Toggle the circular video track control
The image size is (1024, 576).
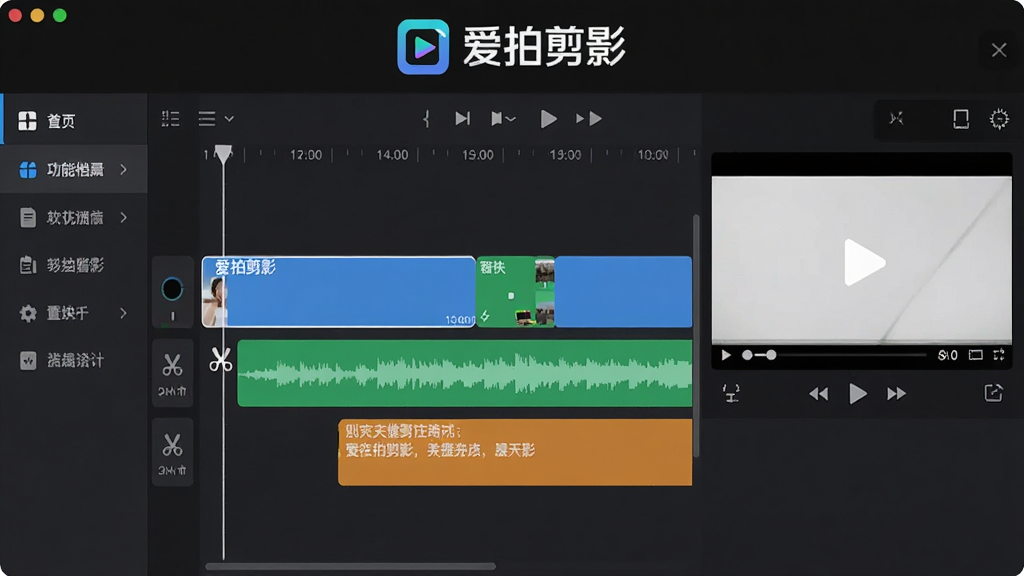coord(172,289)
